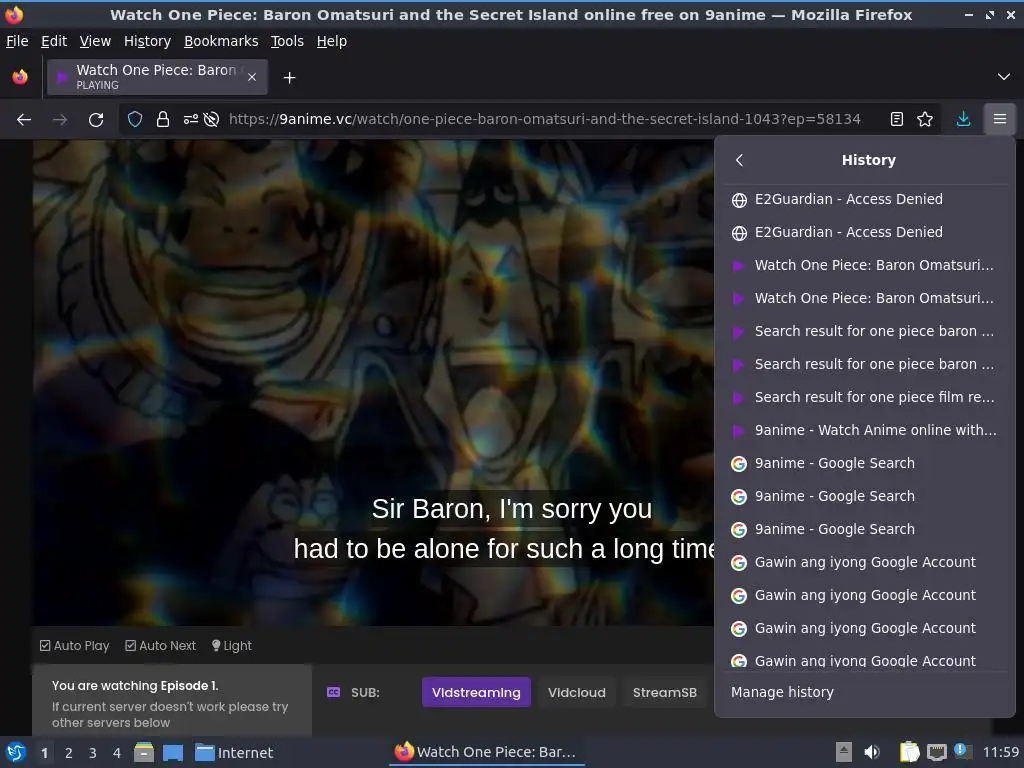Click the site security padlock icon
The image size is (1024, 768).
click(x=163, y=120)
